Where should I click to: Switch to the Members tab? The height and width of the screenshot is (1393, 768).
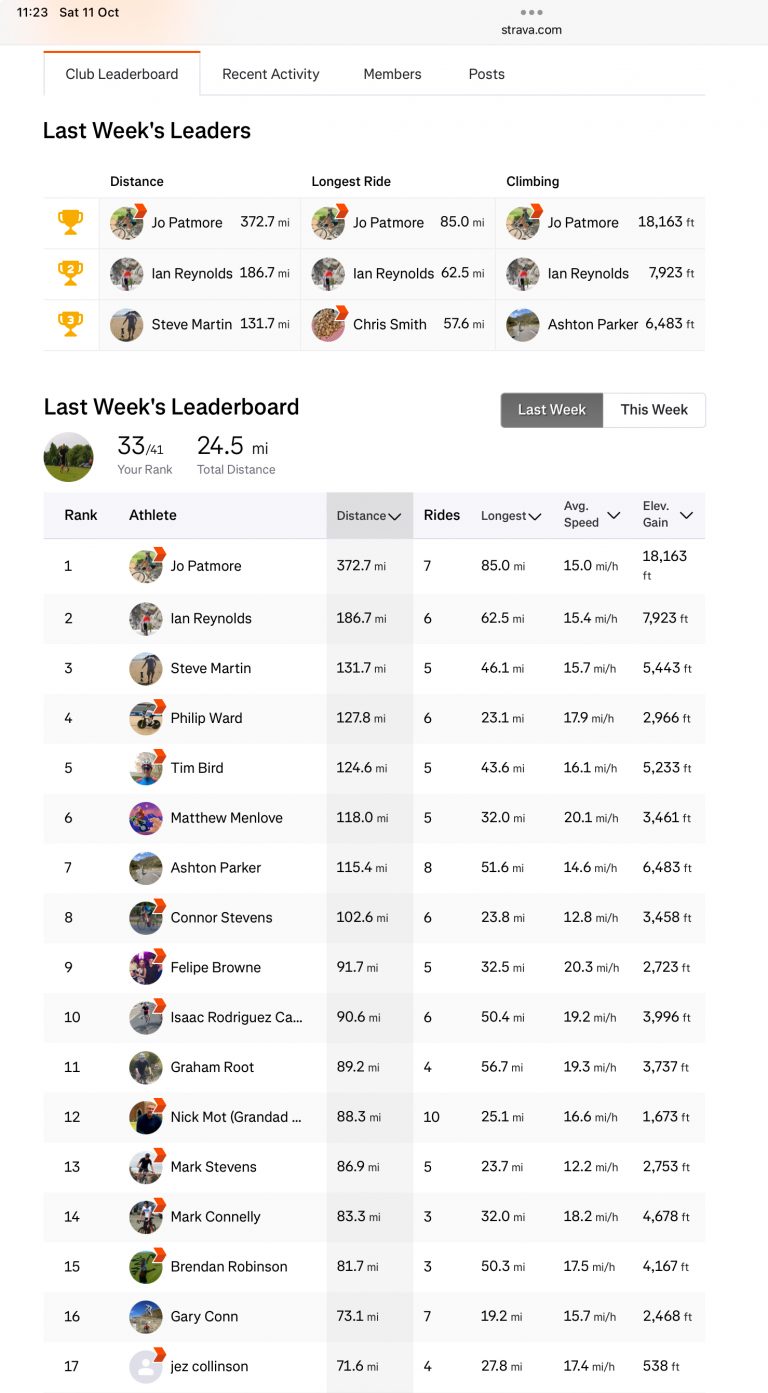392,74
